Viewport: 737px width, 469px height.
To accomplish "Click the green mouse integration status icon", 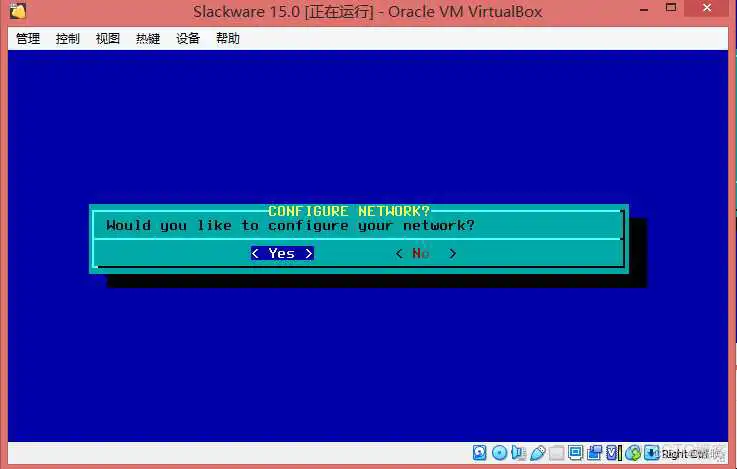I will coord(633,453).
